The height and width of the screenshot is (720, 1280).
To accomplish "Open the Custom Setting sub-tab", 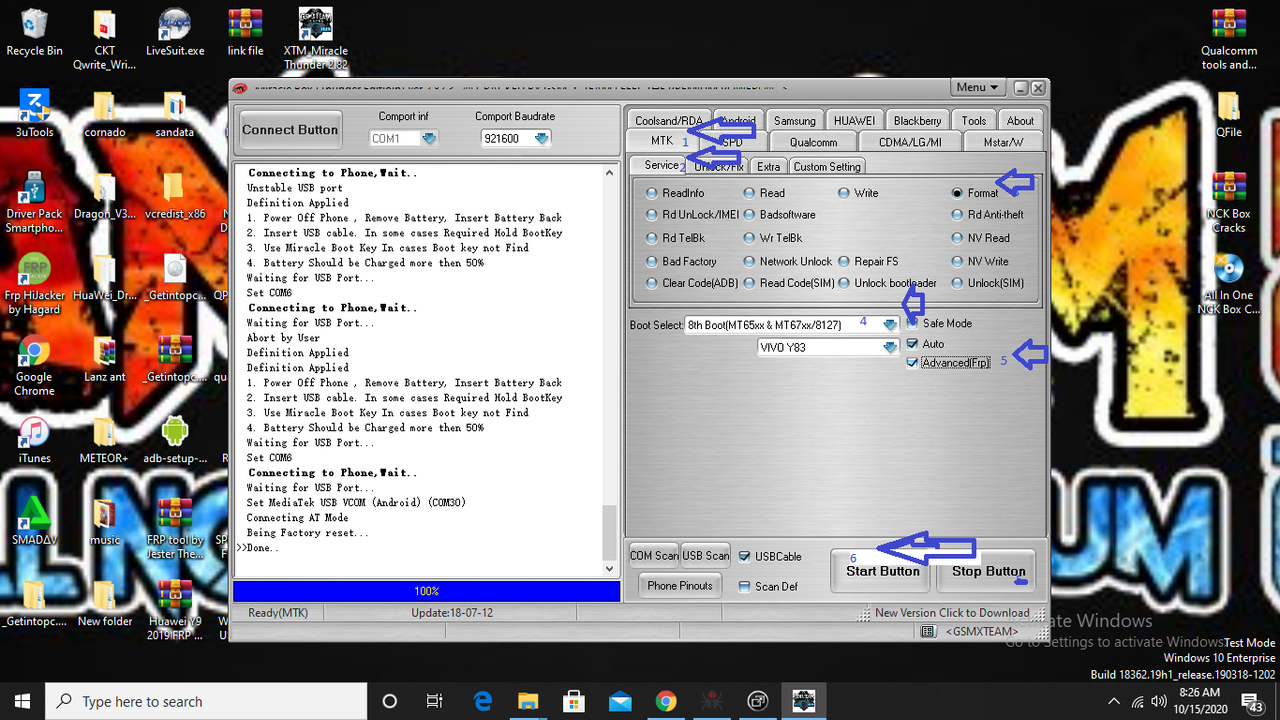I will click(827, 167).
